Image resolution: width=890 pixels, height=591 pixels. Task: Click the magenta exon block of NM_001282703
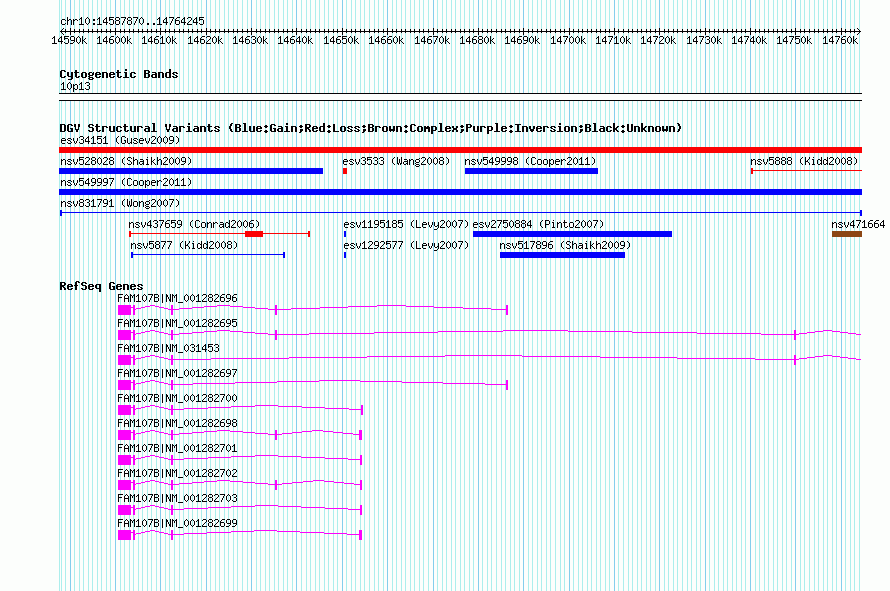click(x=125, y=510)
